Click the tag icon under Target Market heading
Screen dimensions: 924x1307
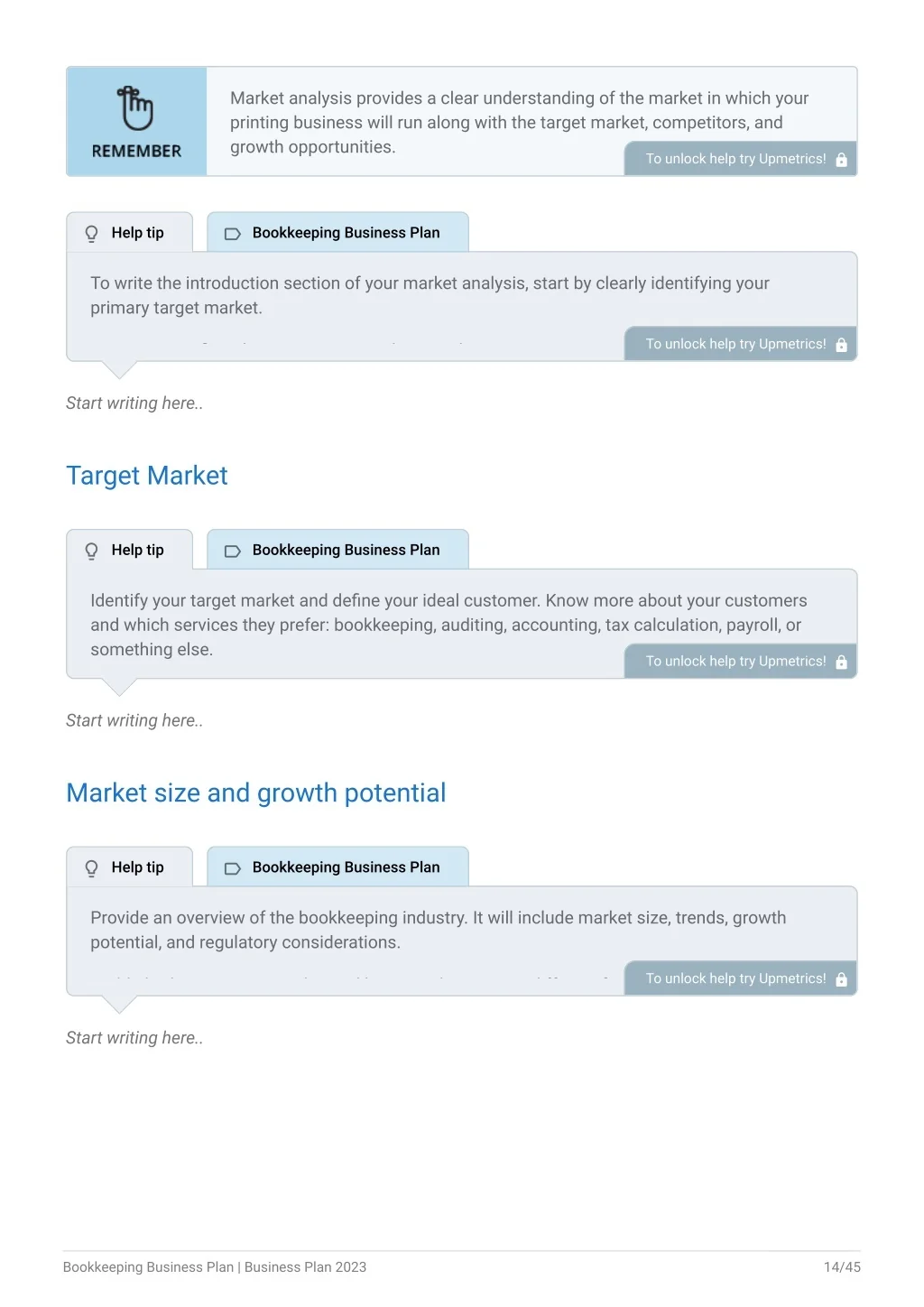pos(232,551)
